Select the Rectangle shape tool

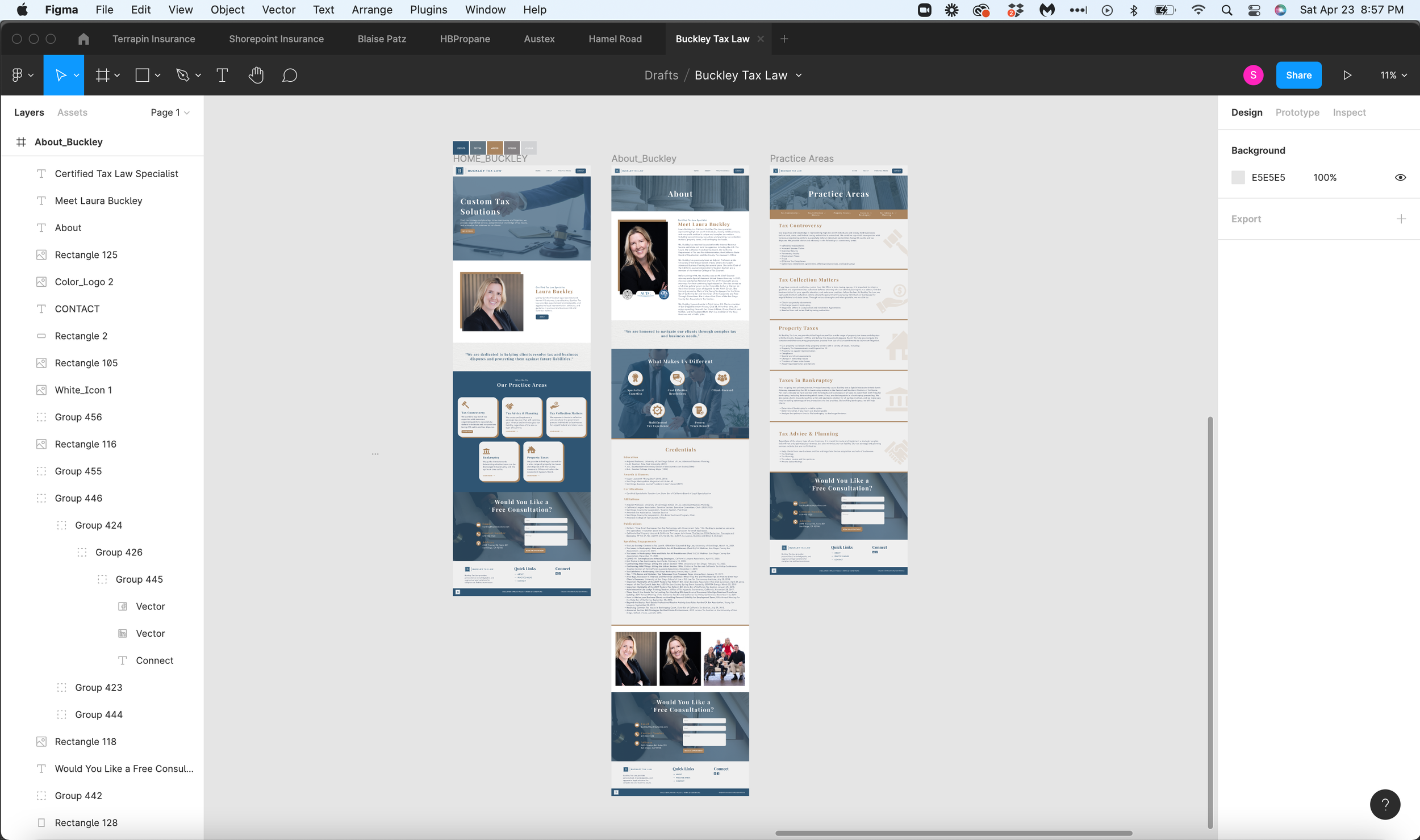point(142,75)
